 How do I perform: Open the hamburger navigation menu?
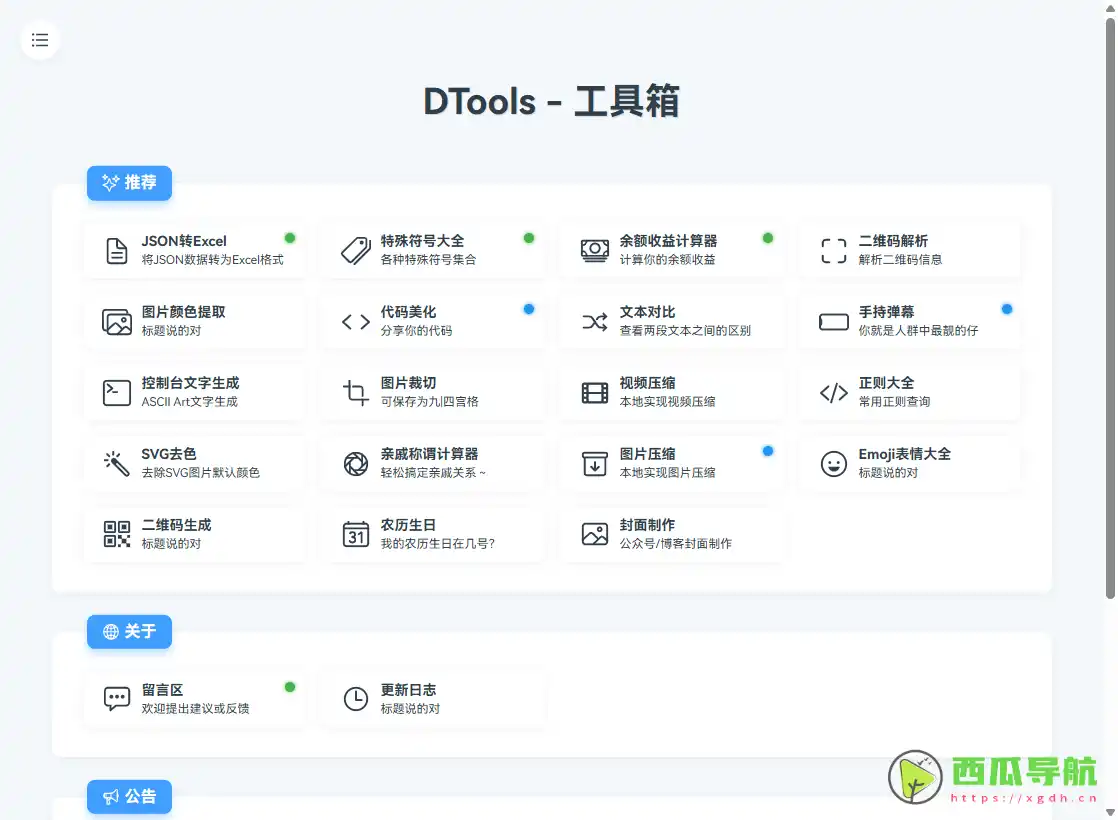(x=40, y=40)
